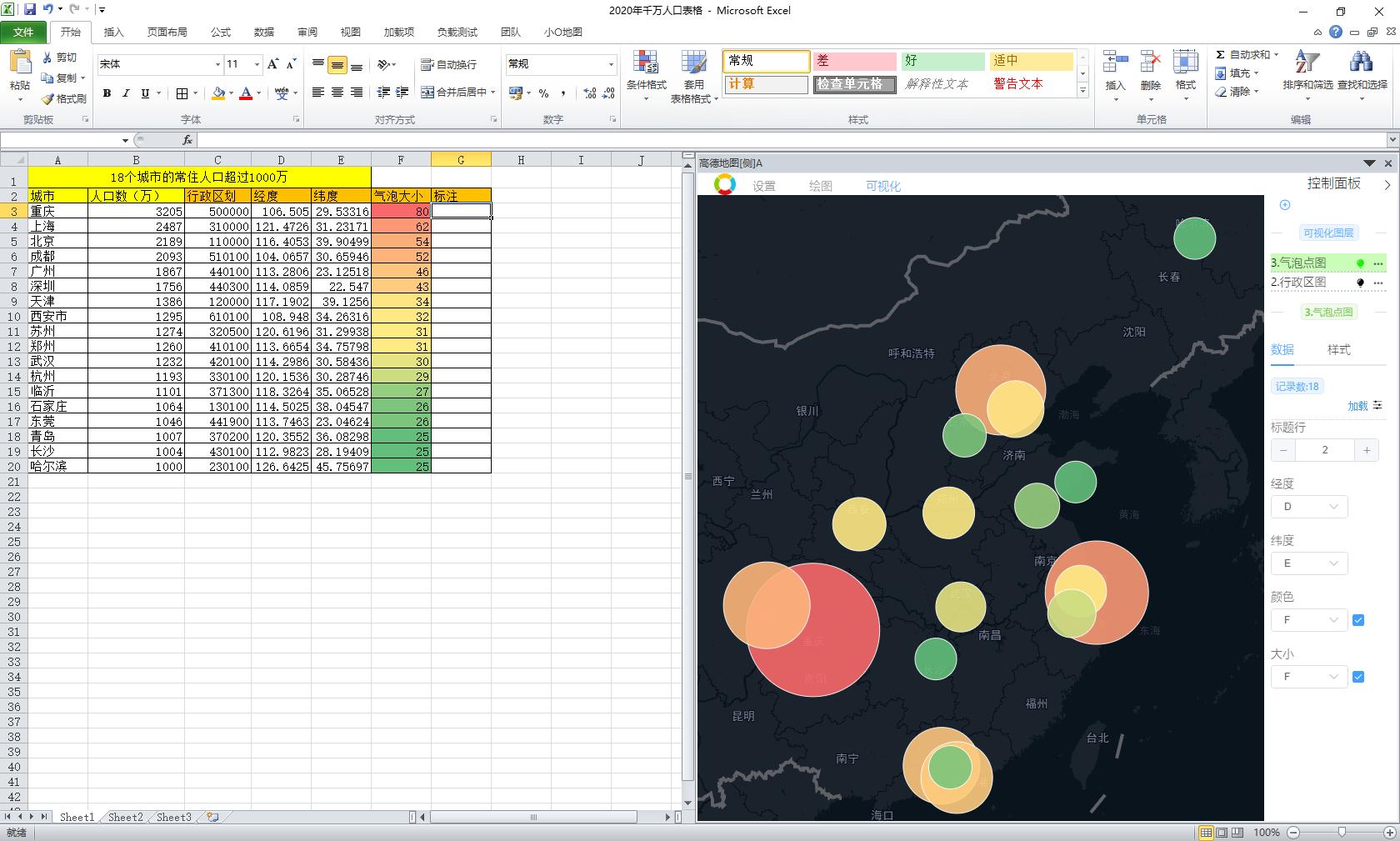Open the number format 常规 dropdown

click(x=611, y=64)
